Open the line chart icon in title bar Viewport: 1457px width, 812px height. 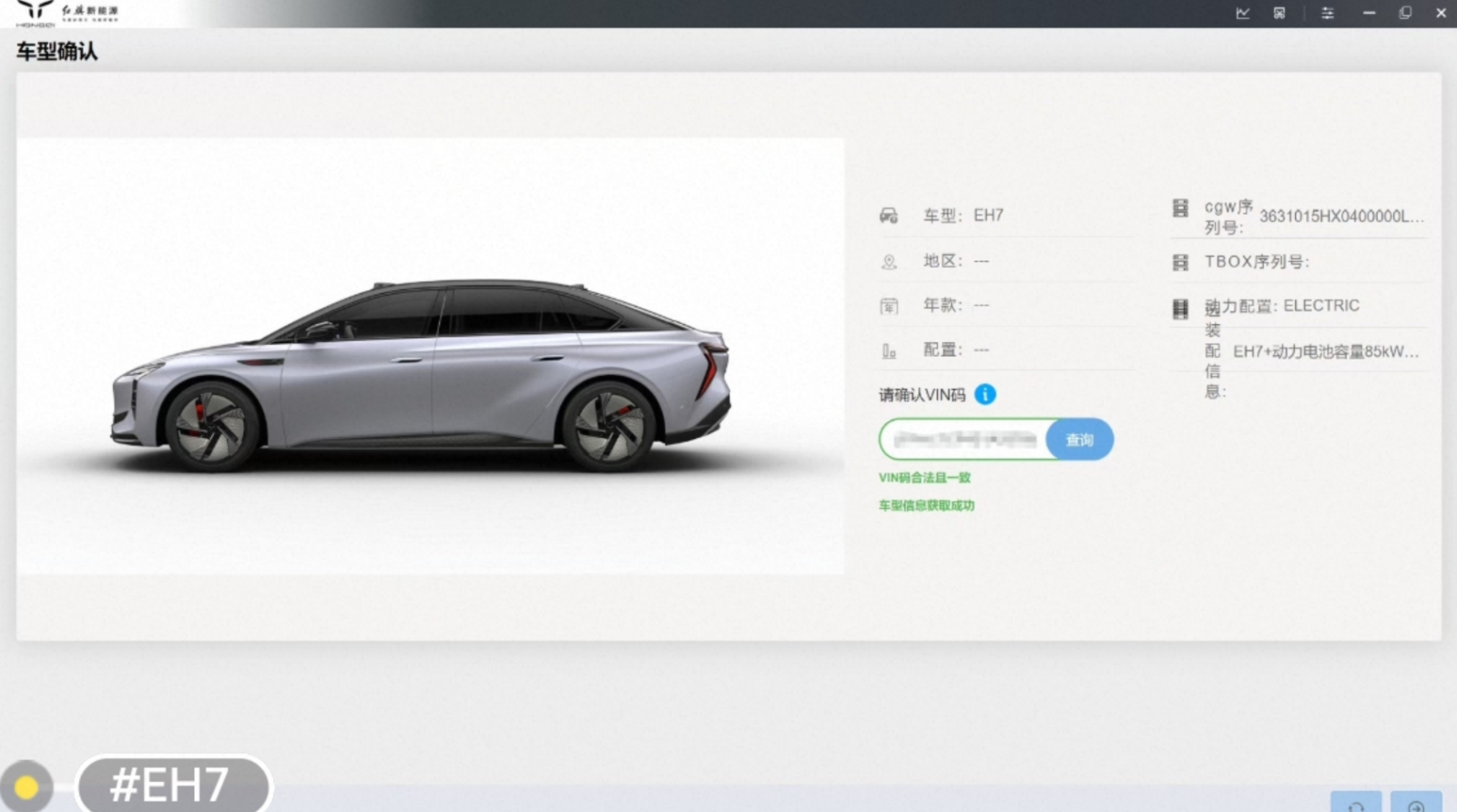1242,13
